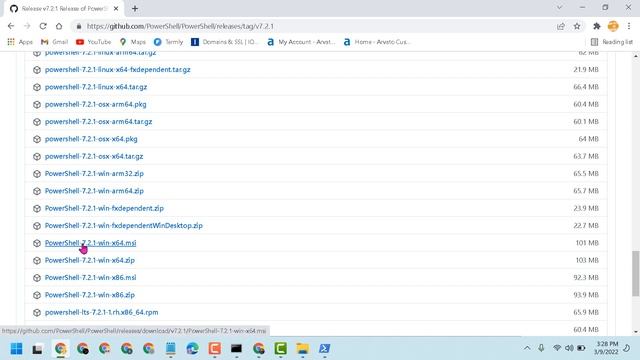Click package icon beside win-x86.zip

[x=37, y=295]
